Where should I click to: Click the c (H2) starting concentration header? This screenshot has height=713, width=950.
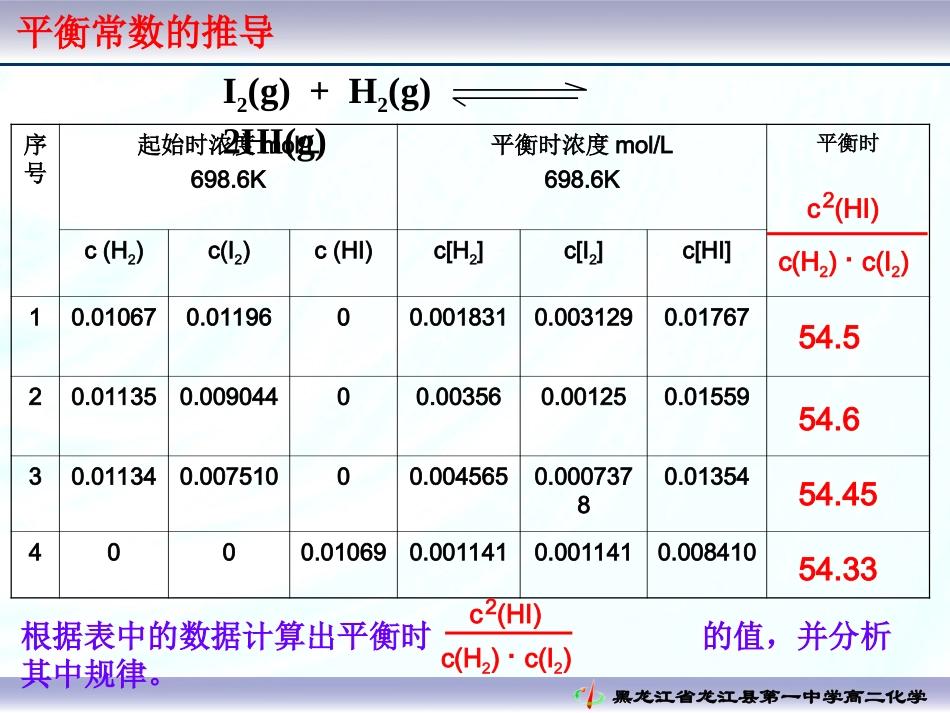coord(114,251)
